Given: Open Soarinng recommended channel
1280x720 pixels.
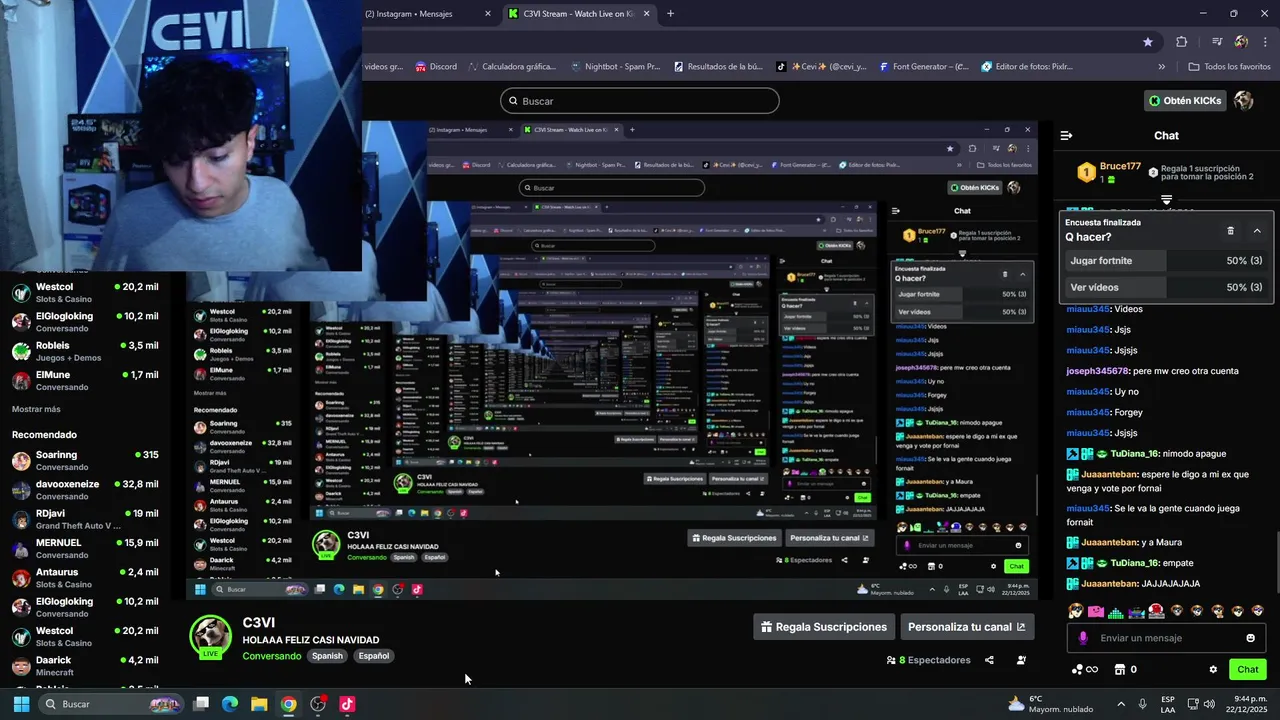Looking at the screenshot, I should coord(85,460).
